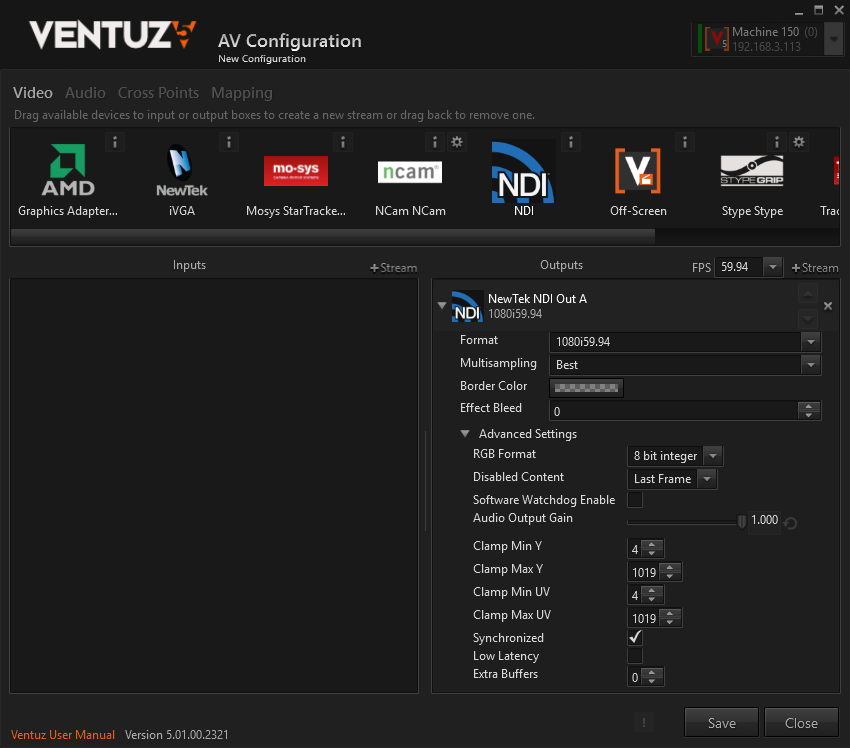Select the Mosys StarTracker device icon
This screenshot has width=850, height=748.
295,172
